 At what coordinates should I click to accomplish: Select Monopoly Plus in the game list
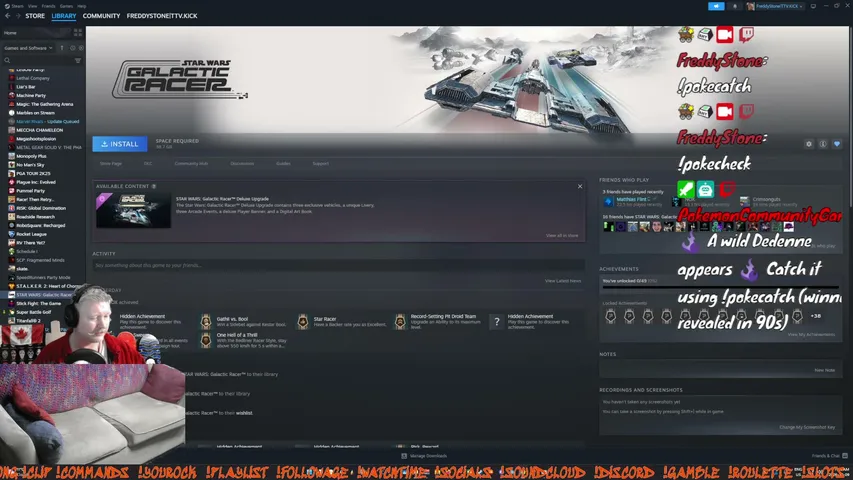[x=32, y=156]
